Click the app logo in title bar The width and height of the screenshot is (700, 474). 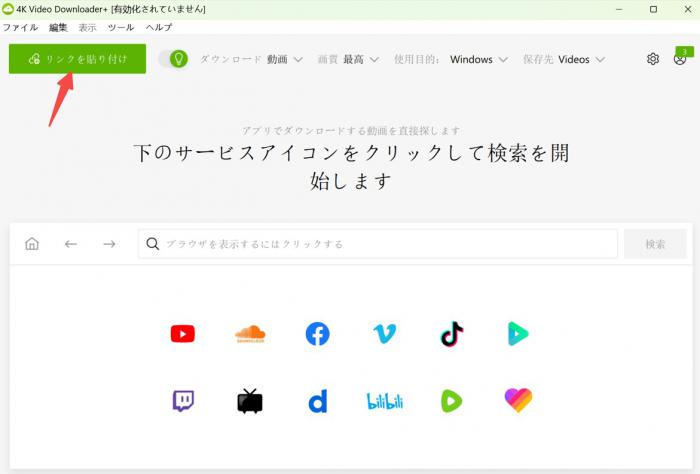[x=8, y=8]
